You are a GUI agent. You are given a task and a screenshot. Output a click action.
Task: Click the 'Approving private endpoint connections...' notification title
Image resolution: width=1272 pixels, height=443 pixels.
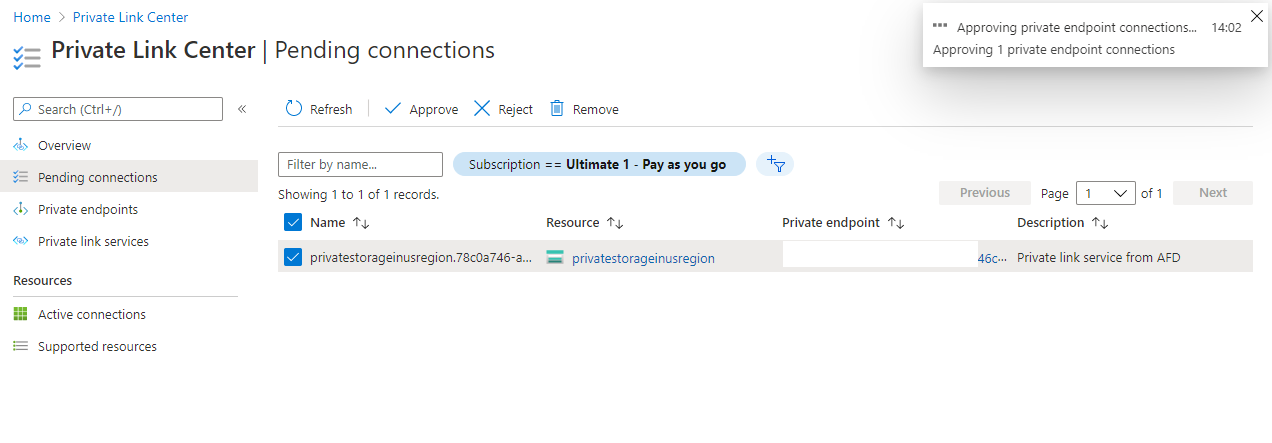pyautogui.click(x=1077, y=28)
